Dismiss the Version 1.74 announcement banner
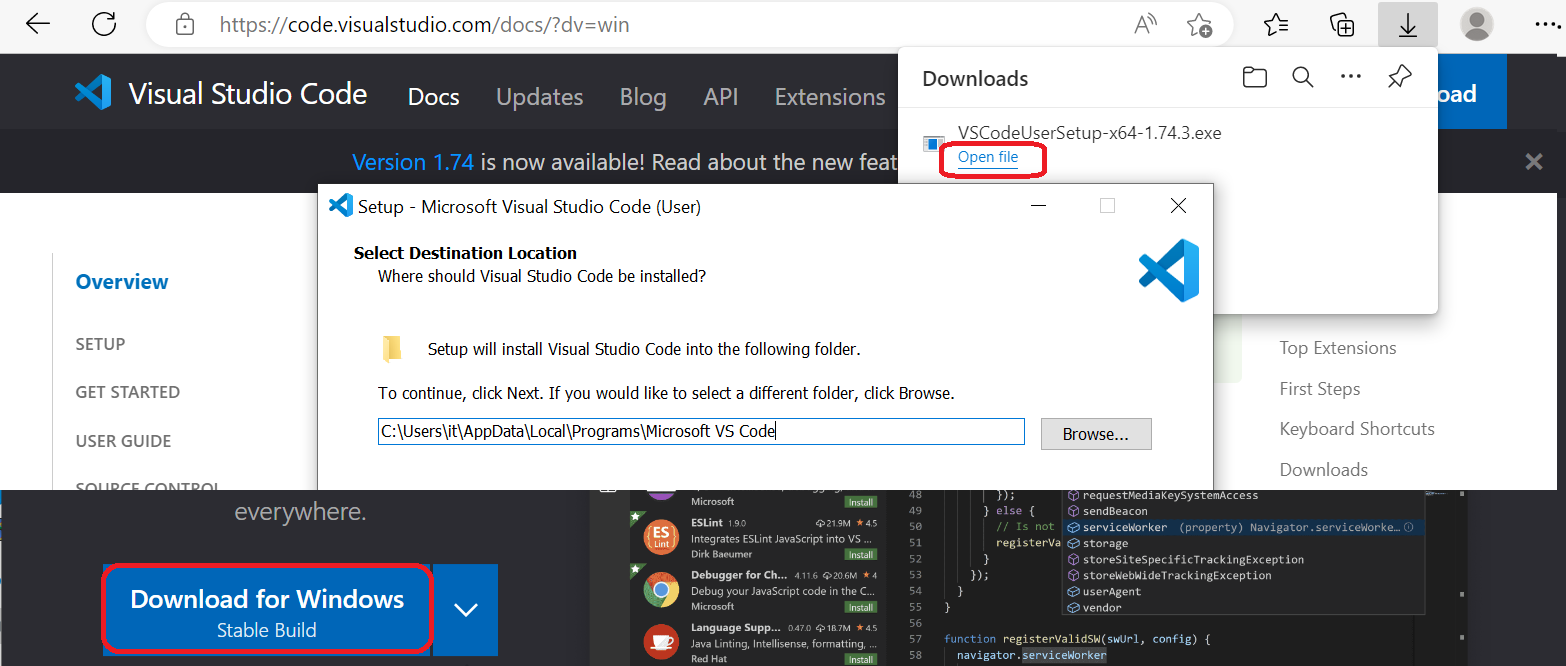The image size is (1566, 666). tap(1534, 161)
